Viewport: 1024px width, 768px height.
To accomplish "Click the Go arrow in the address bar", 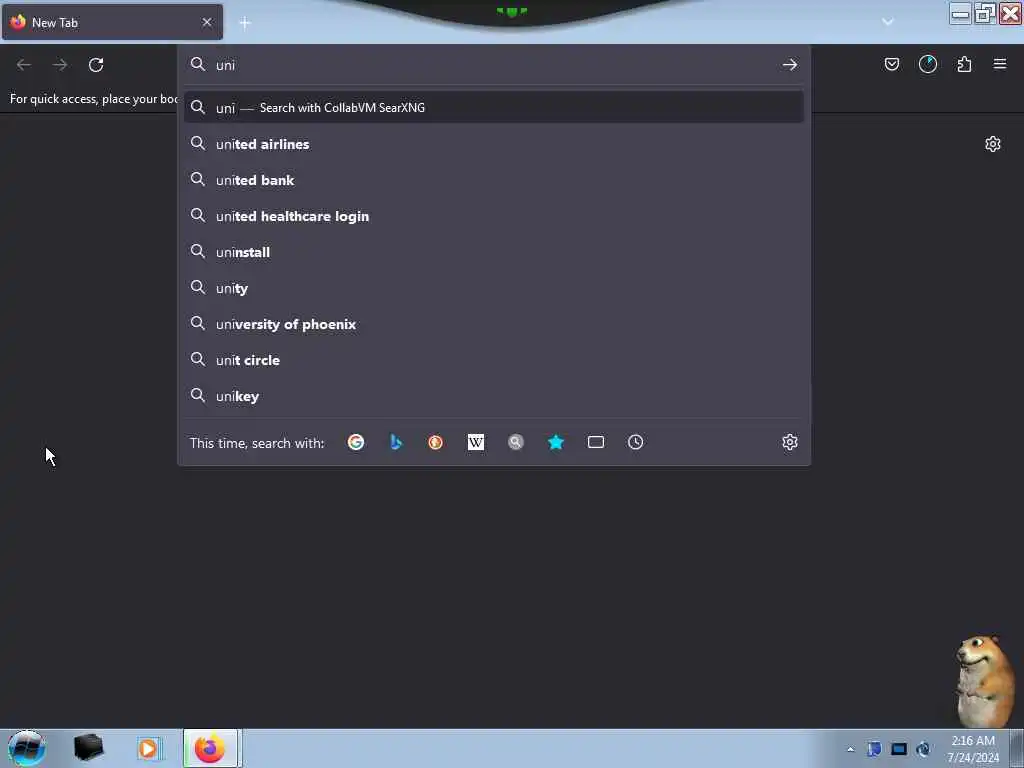I will coord(790,65).
